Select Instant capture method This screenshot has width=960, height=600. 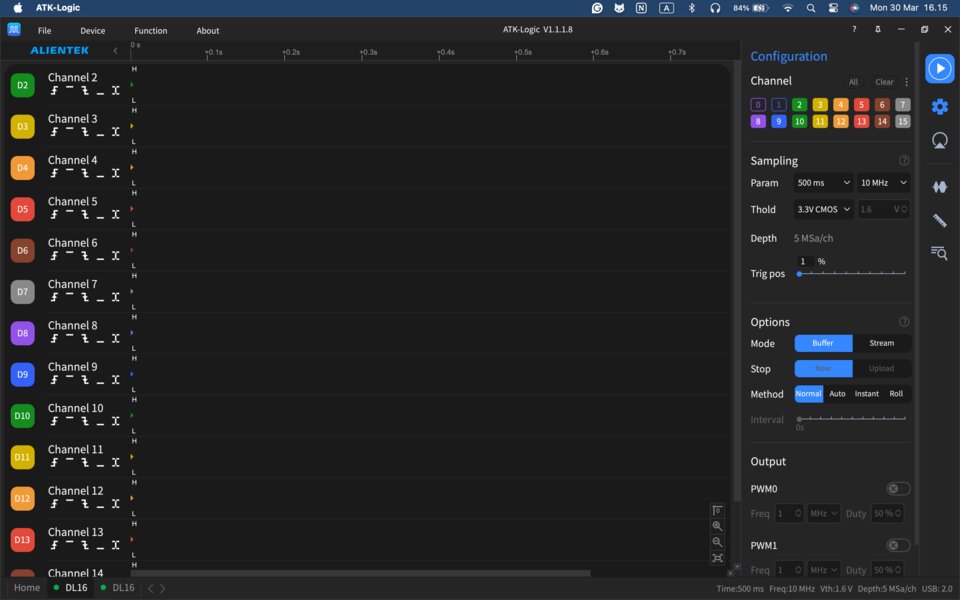coord(866,394)
